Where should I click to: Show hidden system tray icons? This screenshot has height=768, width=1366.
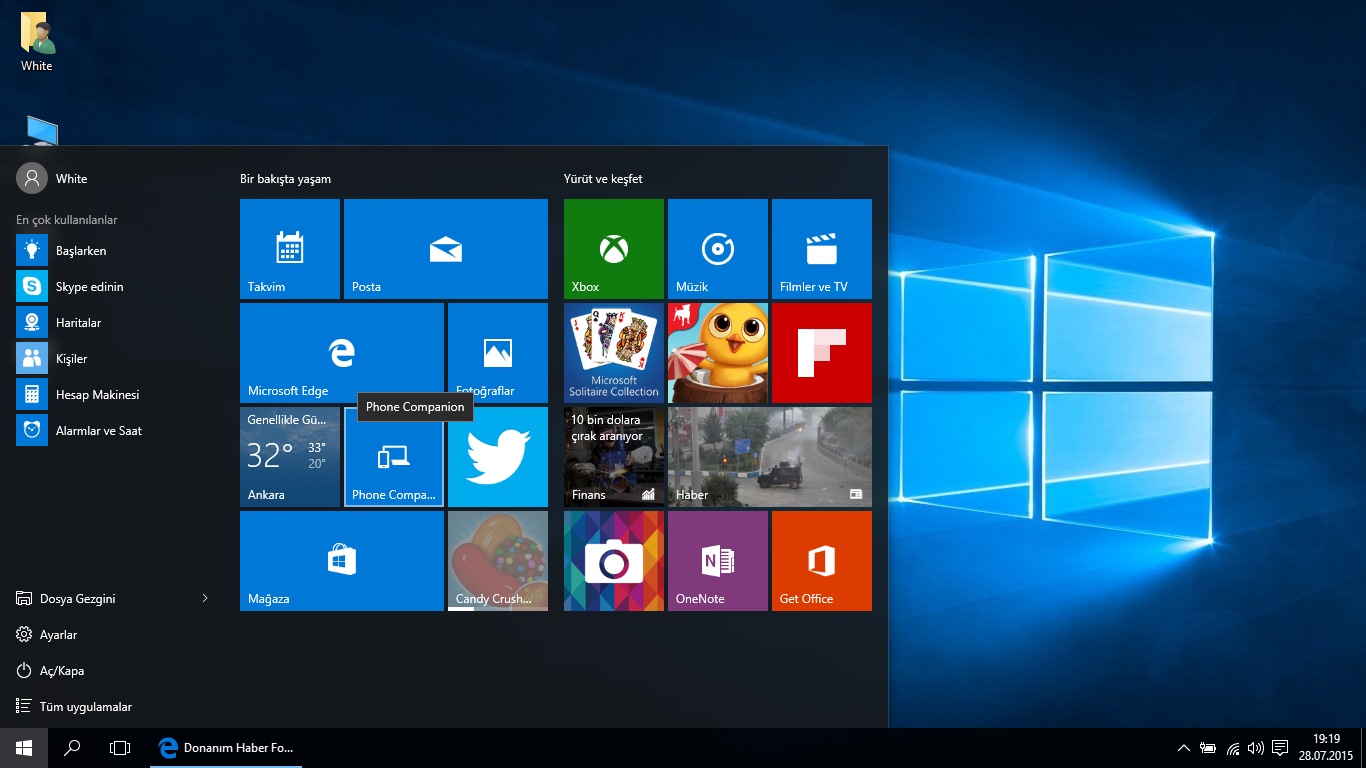(1184, 748)
